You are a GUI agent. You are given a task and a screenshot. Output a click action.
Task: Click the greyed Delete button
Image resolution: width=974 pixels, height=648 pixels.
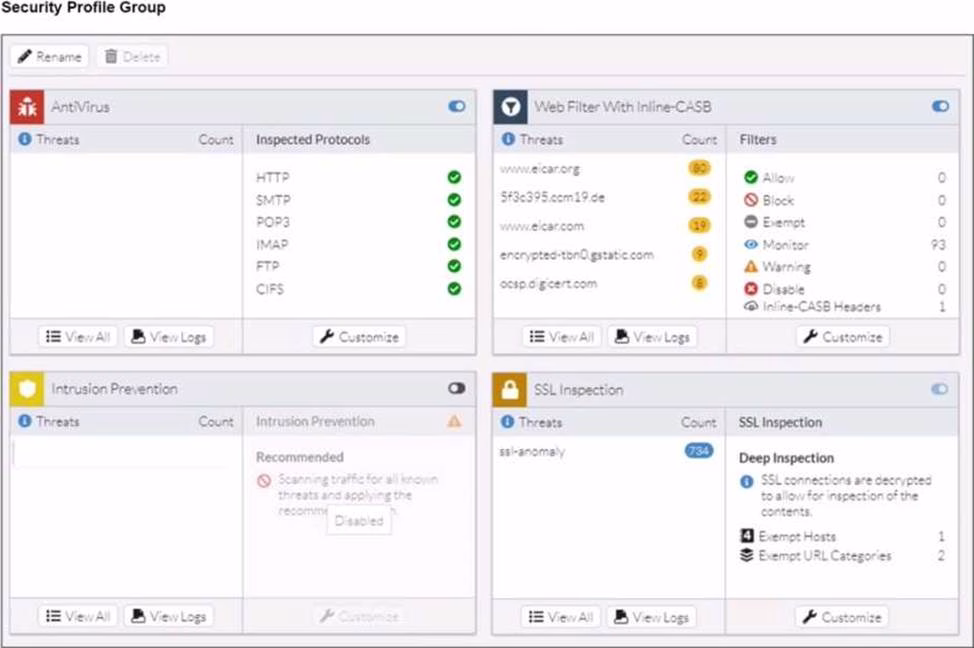click(x=132, y=57)
